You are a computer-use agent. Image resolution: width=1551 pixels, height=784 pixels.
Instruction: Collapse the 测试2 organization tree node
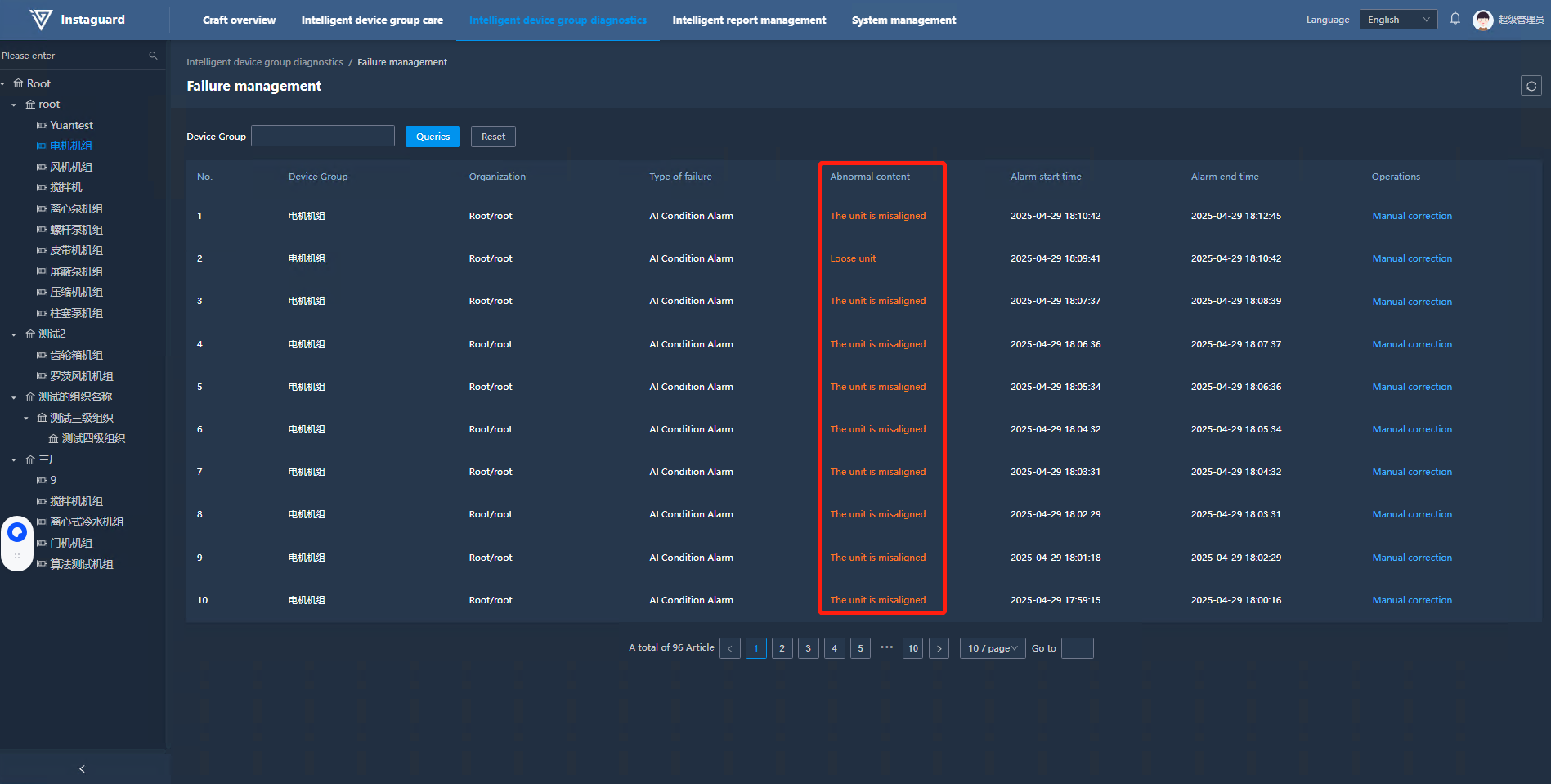tap(14, 334)
